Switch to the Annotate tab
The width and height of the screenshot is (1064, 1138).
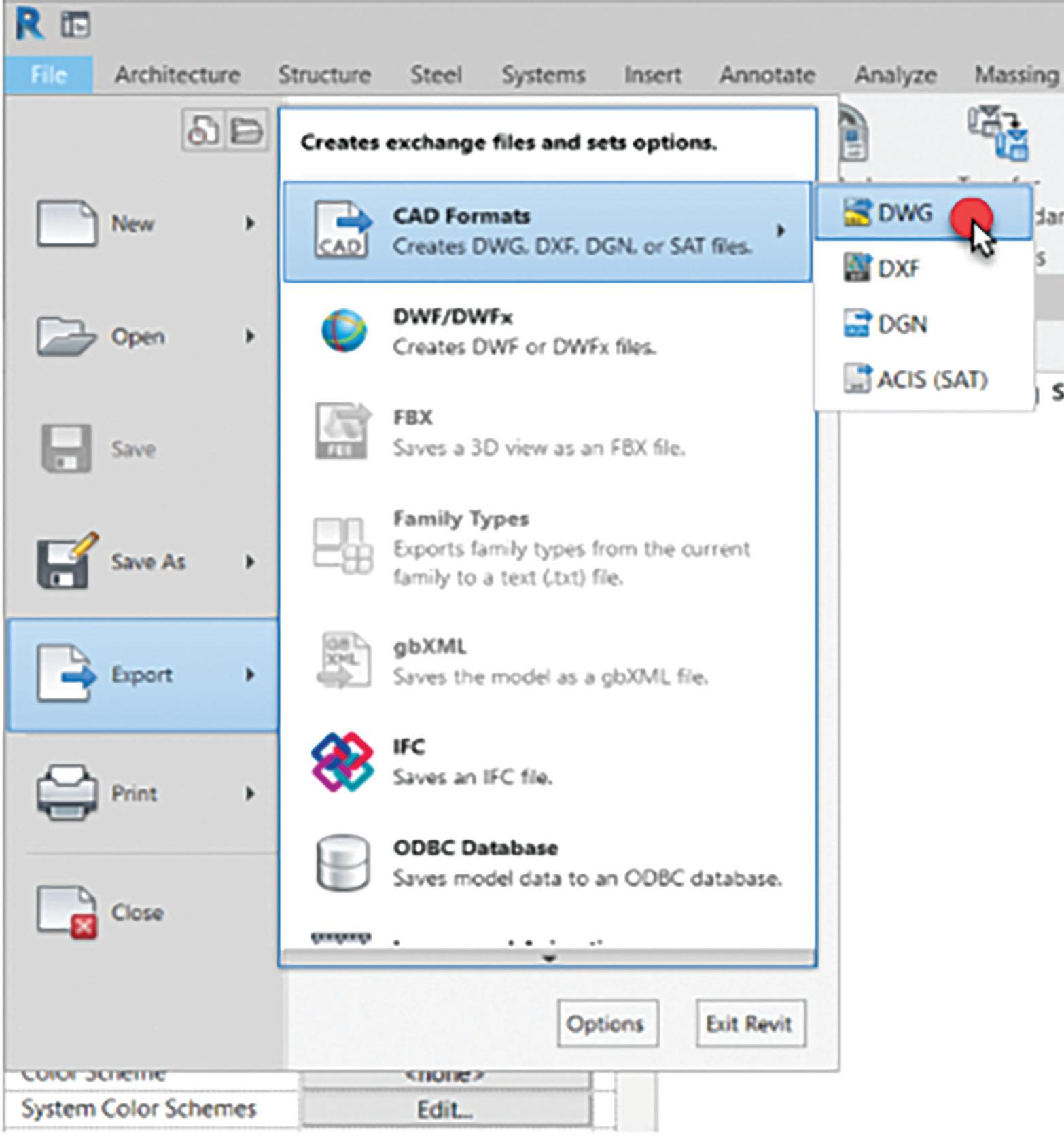click(767, 74)
